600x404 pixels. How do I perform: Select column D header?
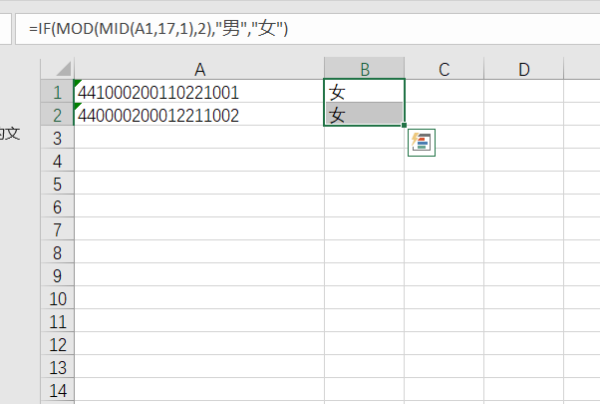(x=524, y=69)
